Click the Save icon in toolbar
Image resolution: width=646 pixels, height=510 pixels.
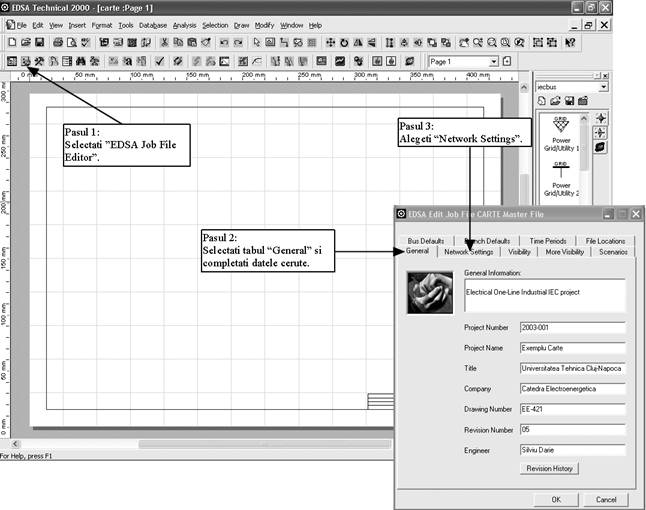39,43
